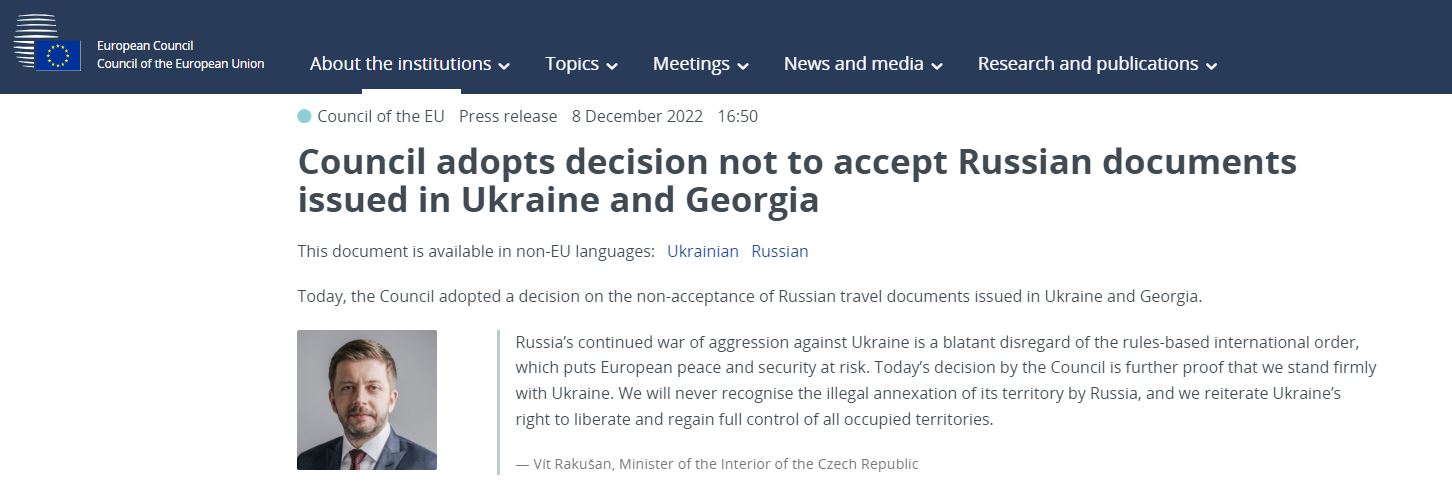Open the Russian language version
This screenshot has width=1452, height=488.
click(780, 251)
